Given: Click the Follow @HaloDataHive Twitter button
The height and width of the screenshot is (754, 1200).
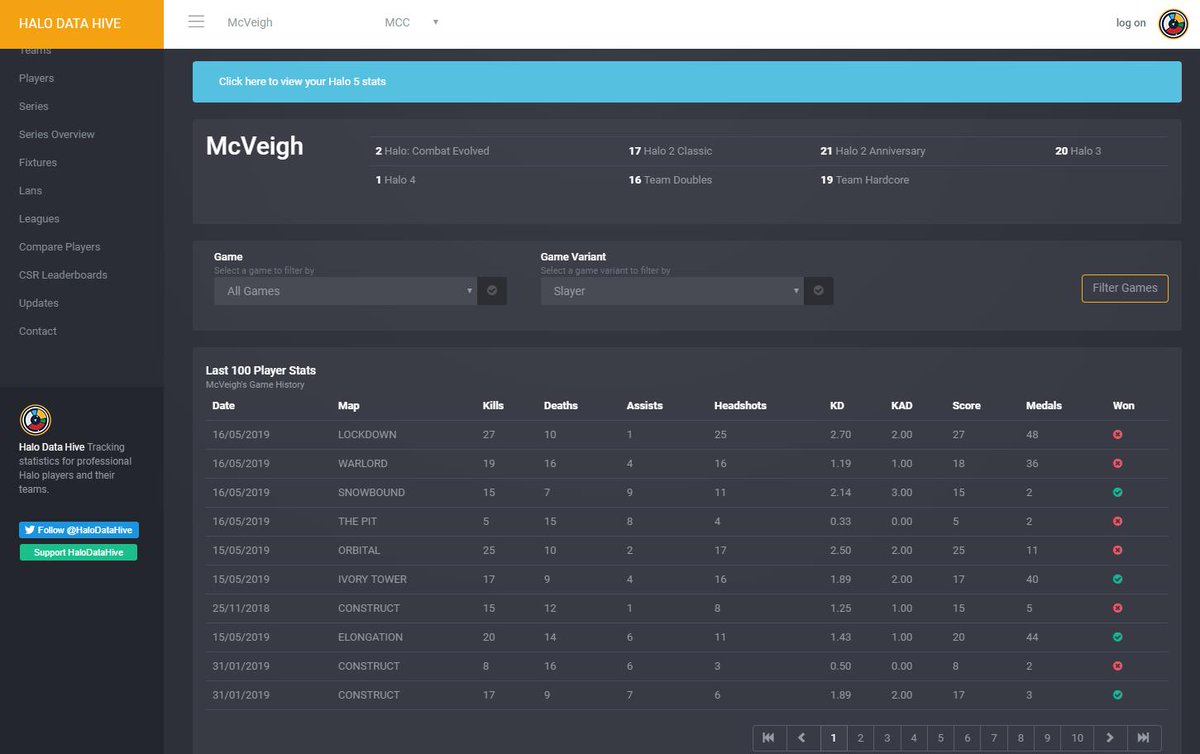Looking at the screenshot, I should click(78, 530).
